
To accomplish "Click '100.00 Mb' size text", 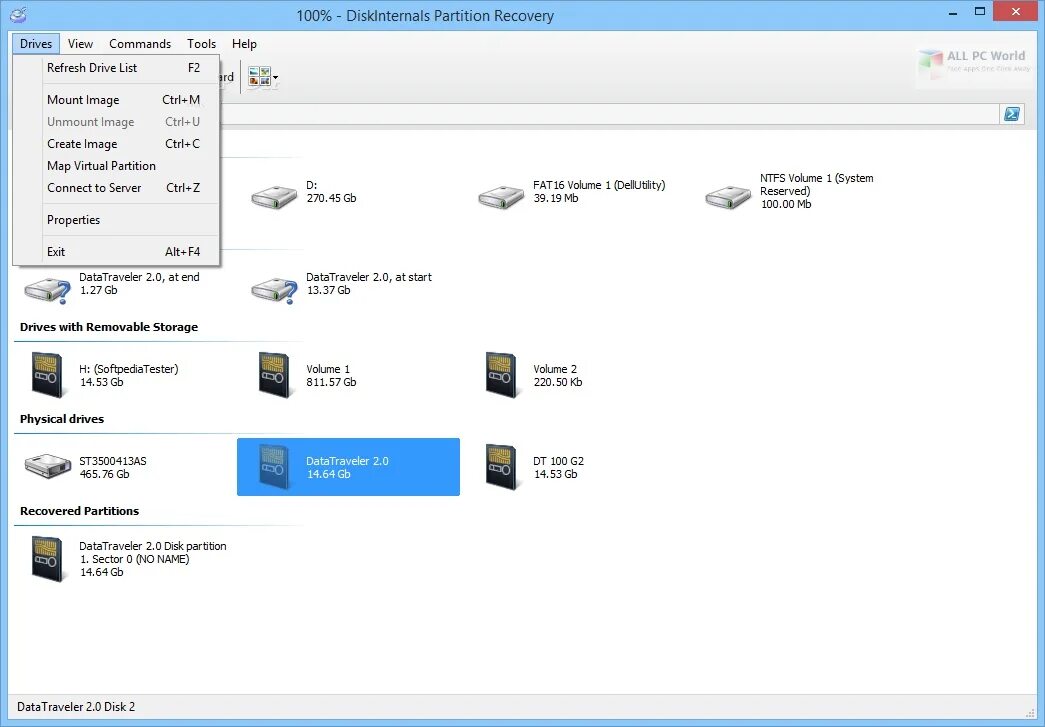I will tap(786, 205).
